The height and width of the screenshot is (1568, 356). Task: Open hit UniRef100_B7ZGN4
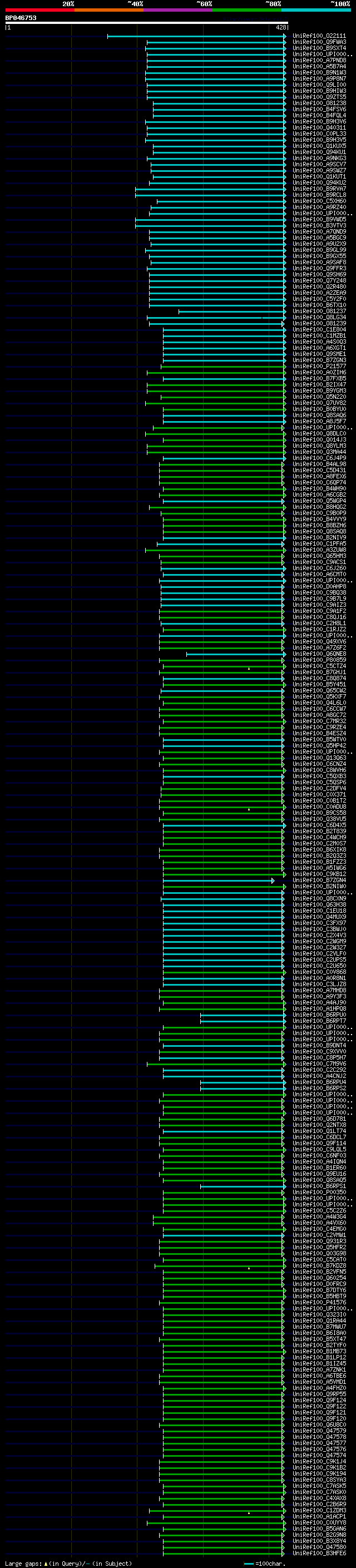[x=319, y=880]
